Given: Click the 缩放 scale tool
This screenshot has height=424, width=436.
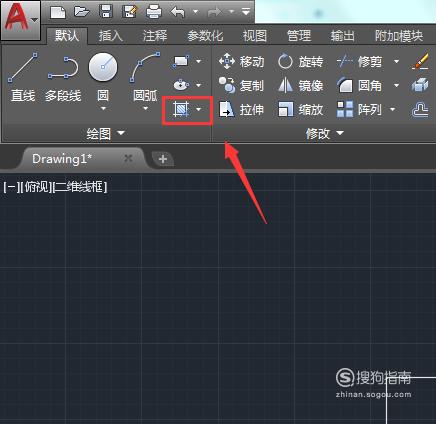Looking at the screenshot, I should point(300,109).
